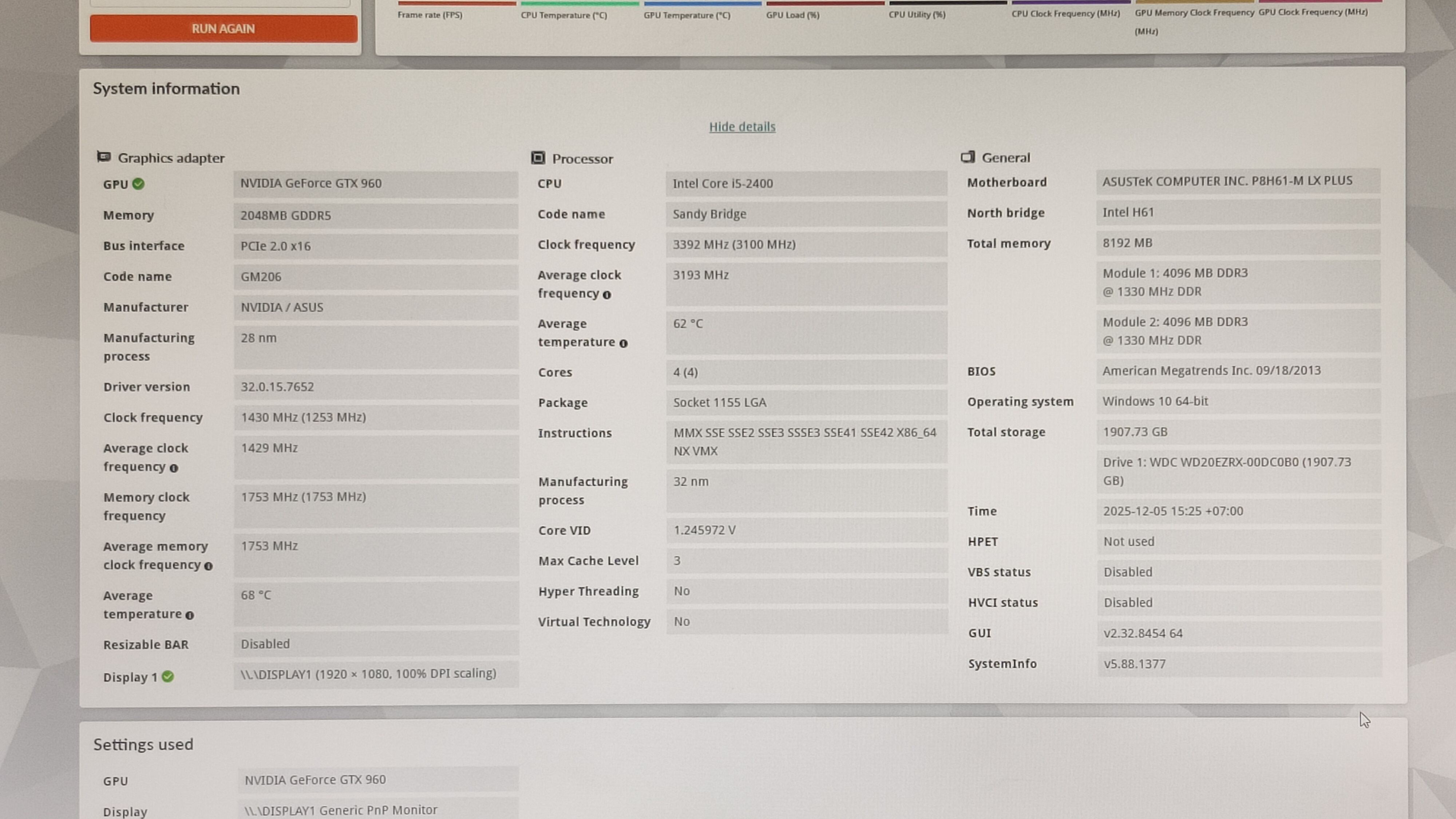
Task: Toggle CPU Temperature (°C) chart legend
Action: coord(563,15)
